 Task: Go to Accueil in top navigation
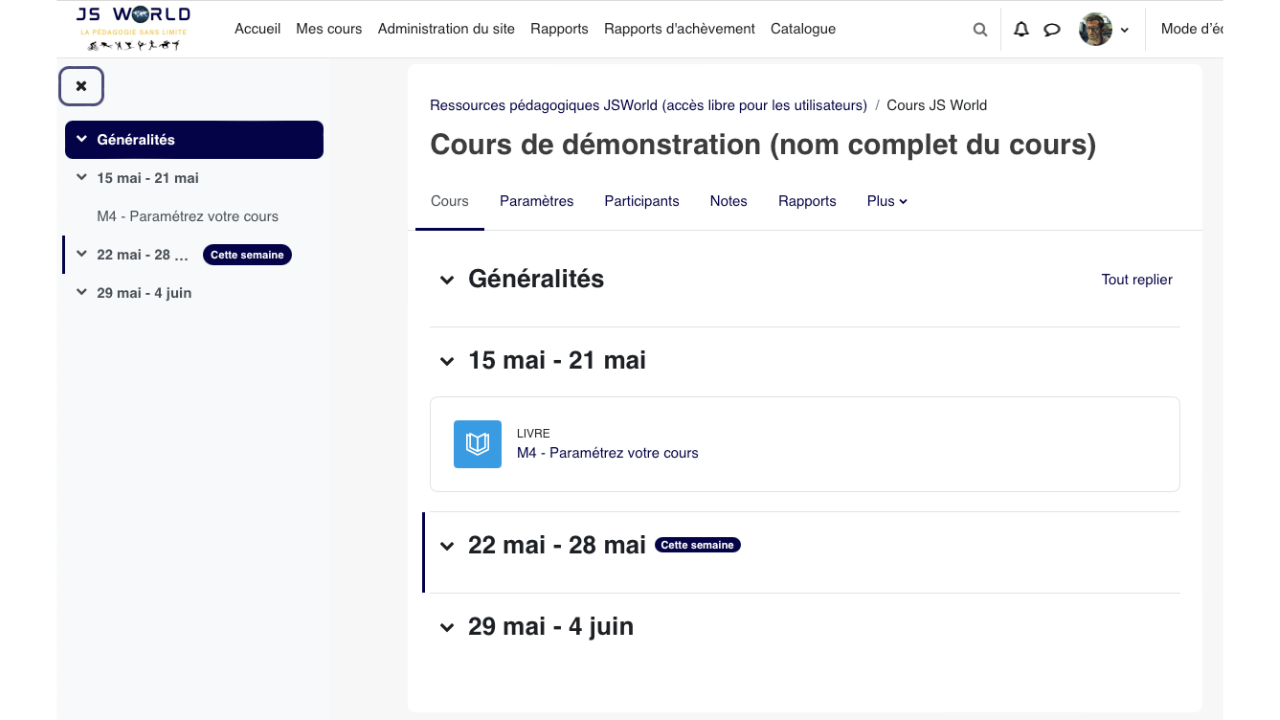257,29
